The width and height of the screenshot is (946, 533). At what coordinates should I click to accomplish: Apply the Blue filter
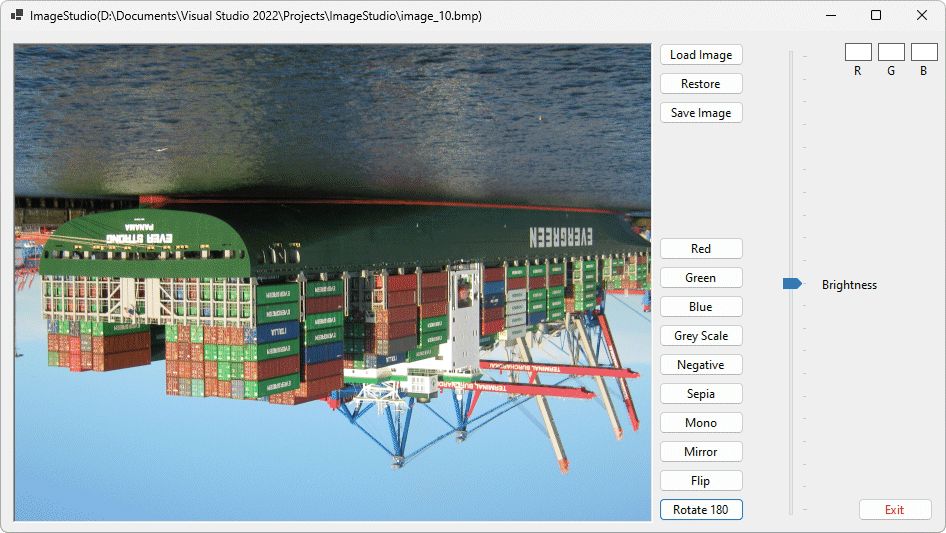(x=701, y=307)
